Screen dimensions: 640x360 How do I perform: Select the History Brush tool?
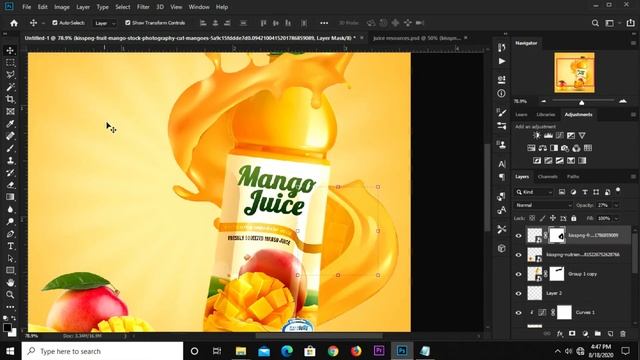(10, 173)
